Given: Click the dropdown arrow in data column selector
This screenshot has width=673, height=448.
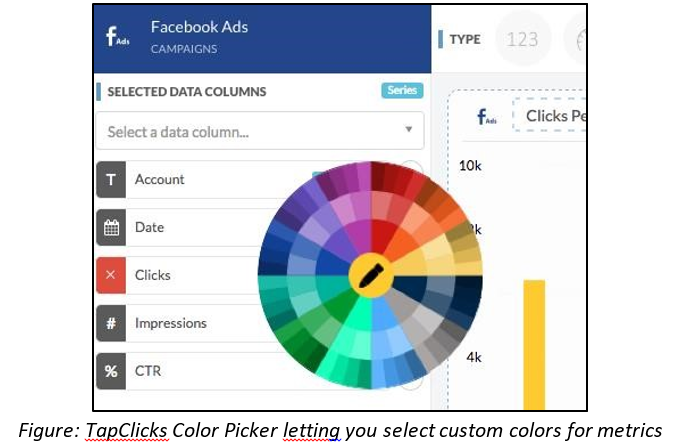Looking at the screenshot, I should (409, 129).
